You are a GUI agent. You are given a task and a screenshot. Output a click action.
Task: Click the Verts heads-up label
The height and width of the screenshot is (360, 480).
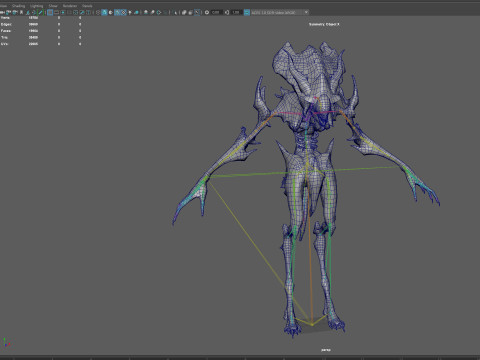5,18
